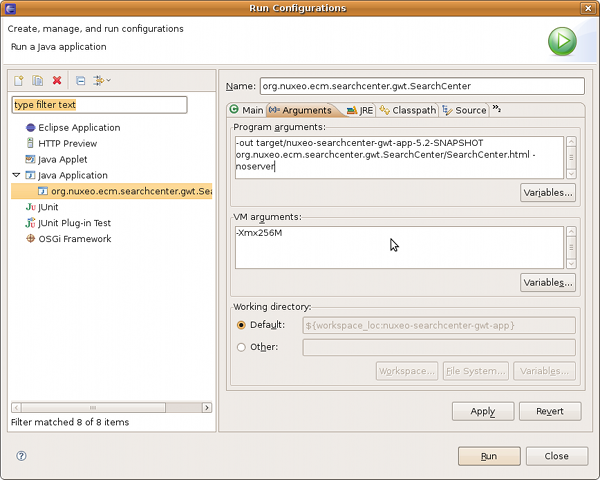The image size is (600, 480).
Task: Click the Collapse All configurations icon
Action: pyautogui.click(x=81, y=80)
